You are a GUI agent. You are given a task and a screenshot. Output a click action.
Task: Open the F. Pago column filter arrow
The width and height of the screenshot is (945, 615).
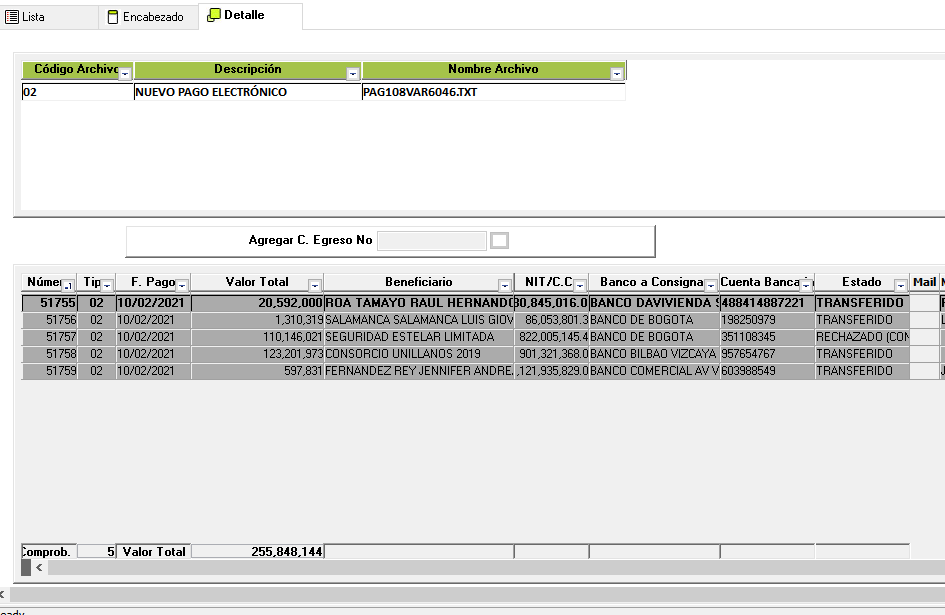click(181, 286)
